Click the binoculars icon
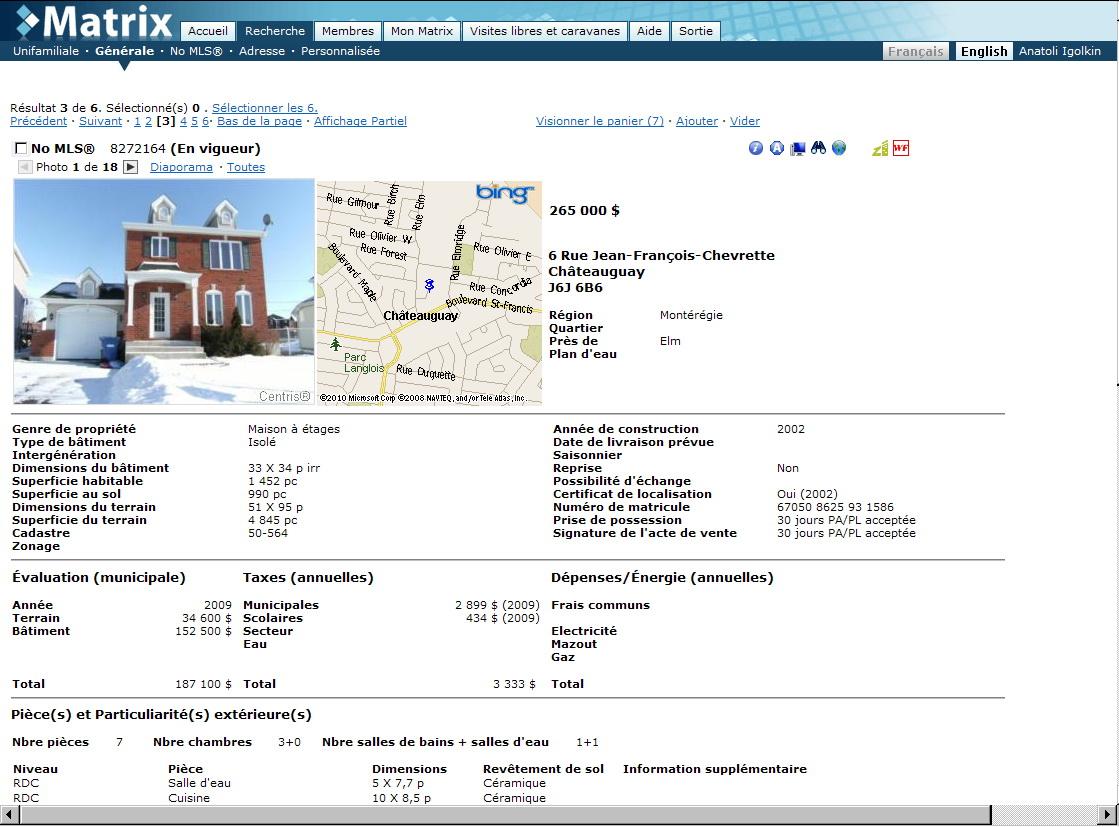This screenshot has width=1119, height=827. coord(818,148)
